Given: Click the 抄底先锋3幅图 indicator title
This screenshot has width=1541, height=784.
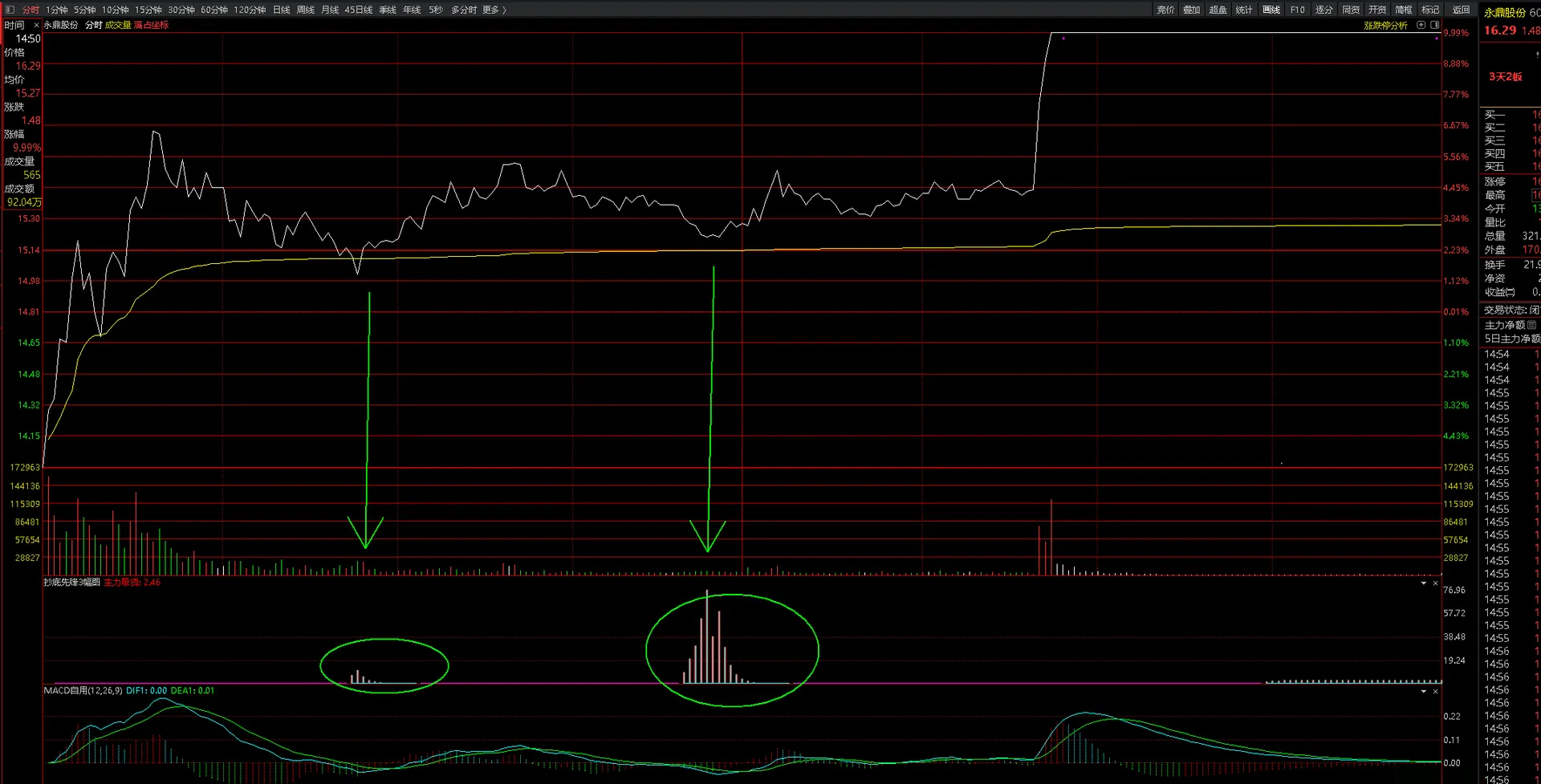Looking at the screenshot, I should (71, 583).
